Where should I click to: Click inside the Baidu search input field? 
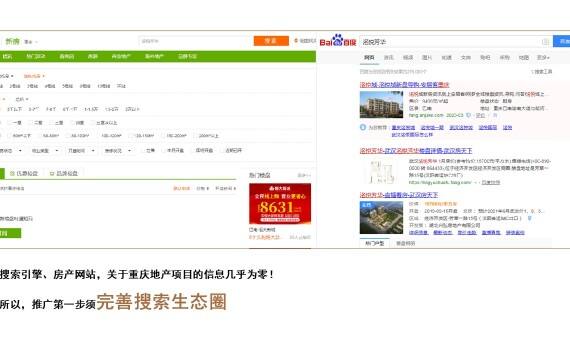tap(451, 42)
